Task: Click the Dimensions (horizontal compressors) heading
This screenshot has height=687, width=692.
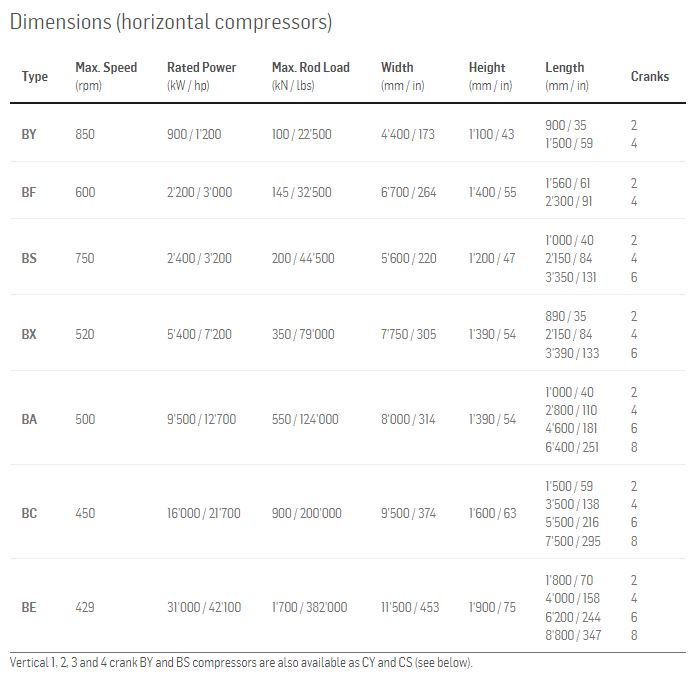Action: (x=171, y=21)
